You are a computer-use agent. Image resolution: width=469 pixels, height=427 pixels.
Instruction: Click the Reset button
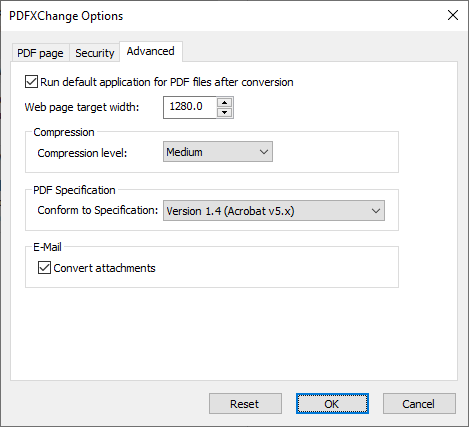coord(245,404)
